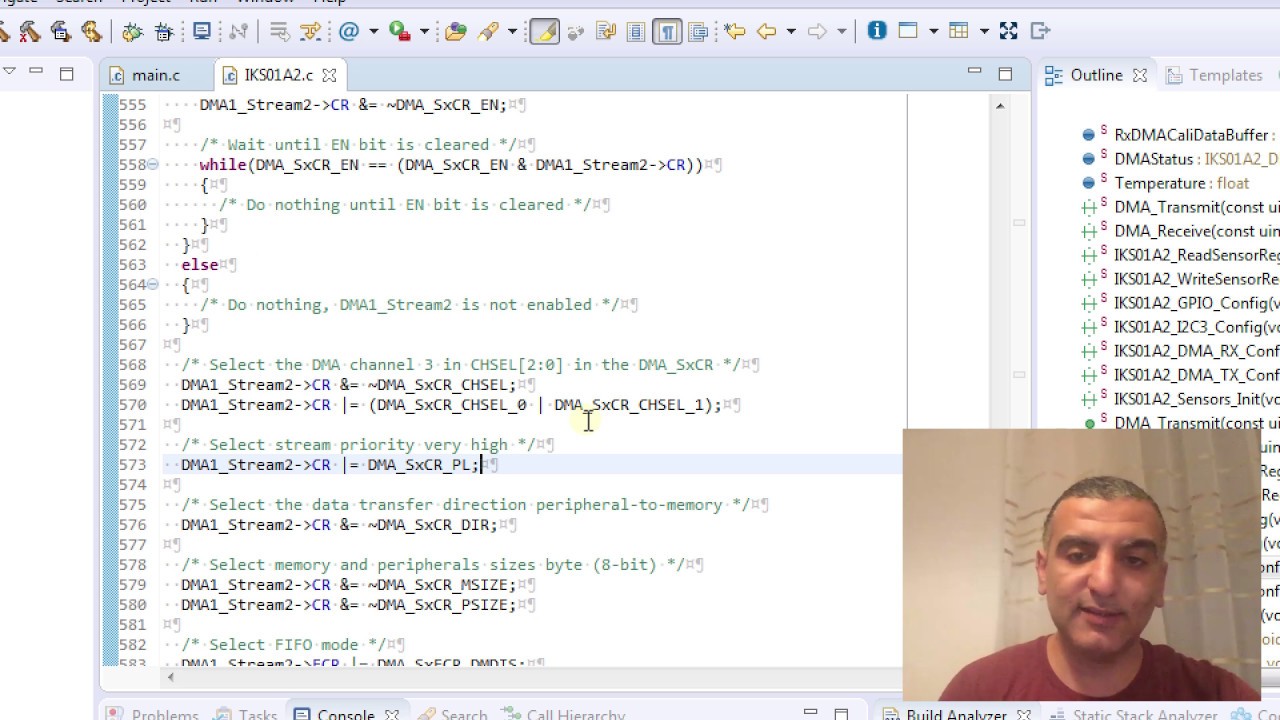1280x720 pixels.
Task: Open the Templates view tab
Action: [1214, 75]
